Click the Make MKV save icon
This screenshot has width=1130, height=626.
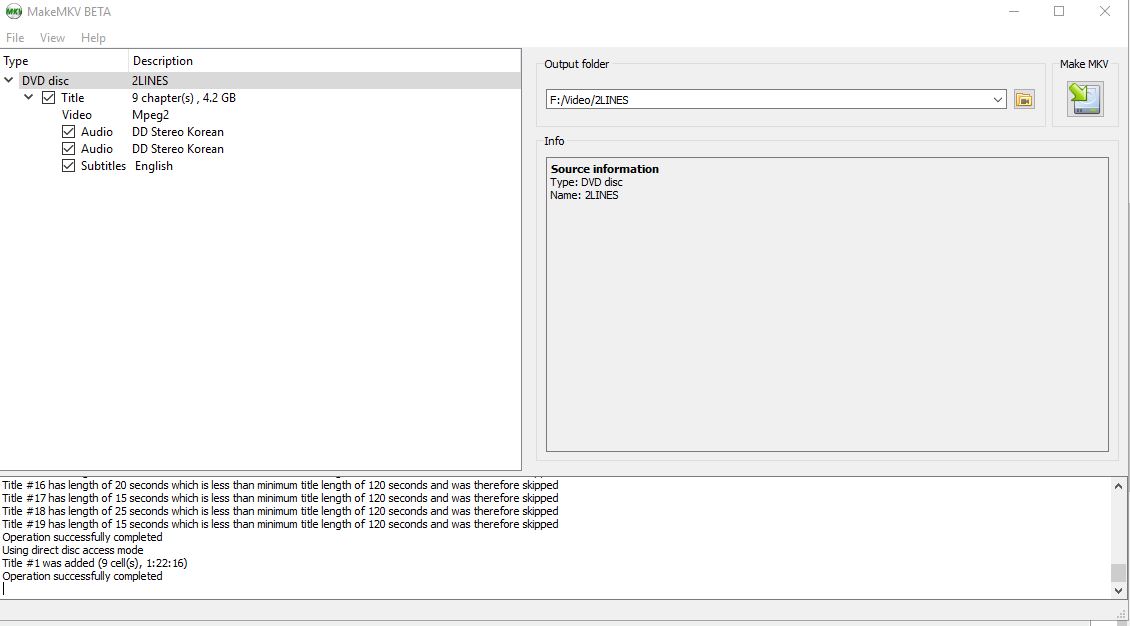click(x=1085, y=99)
